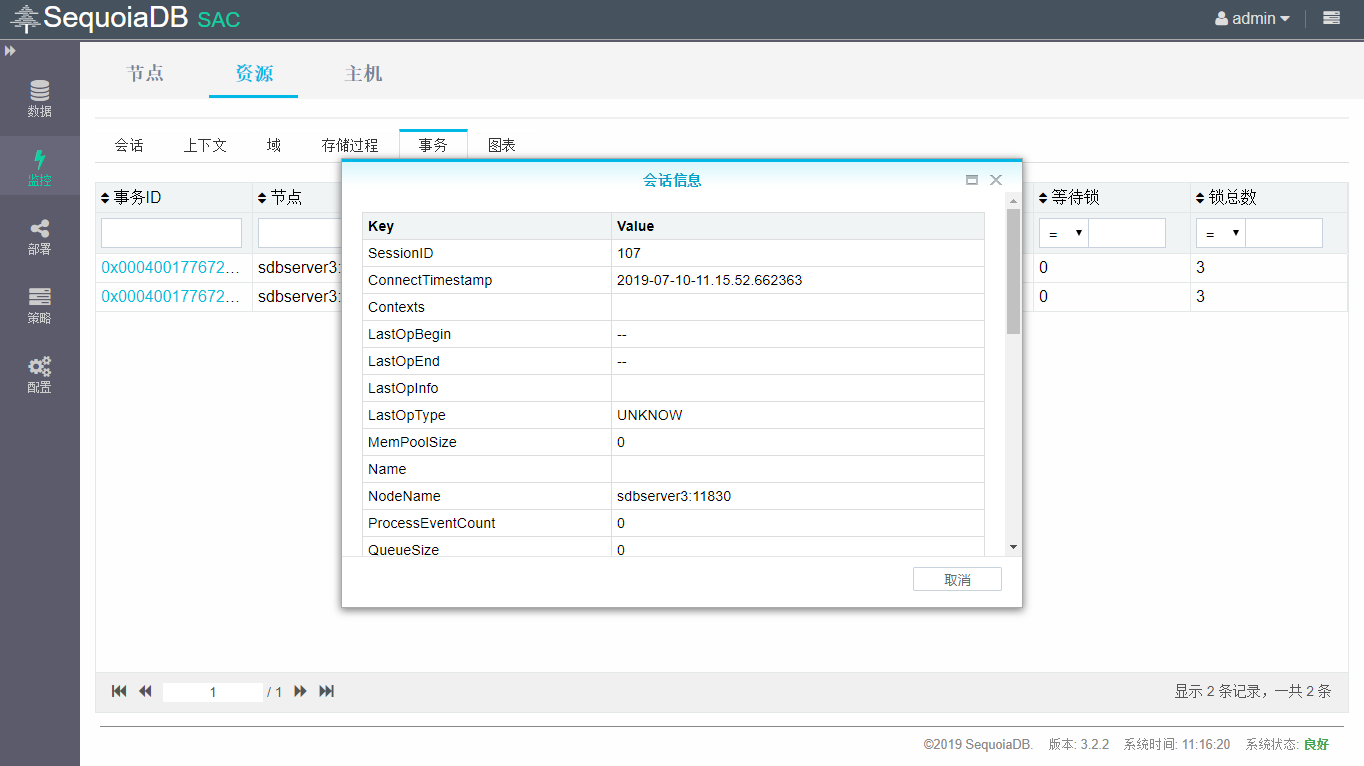1364x766 pixels.
Task: Click the dialog's vertical scrollbar down arrow
Action: tap(1013, 547)
